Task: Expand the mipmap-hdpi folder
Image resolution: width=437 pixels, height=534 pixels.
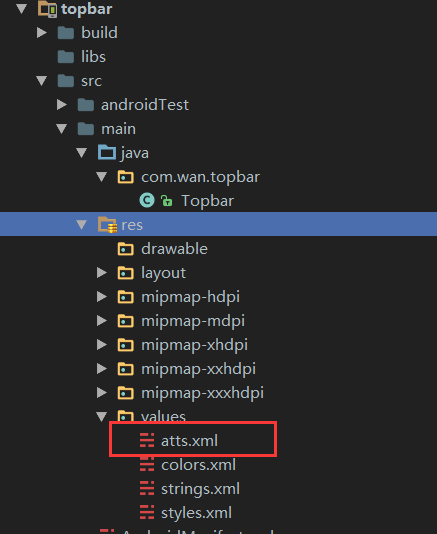Action: click(x=102, y=297)
